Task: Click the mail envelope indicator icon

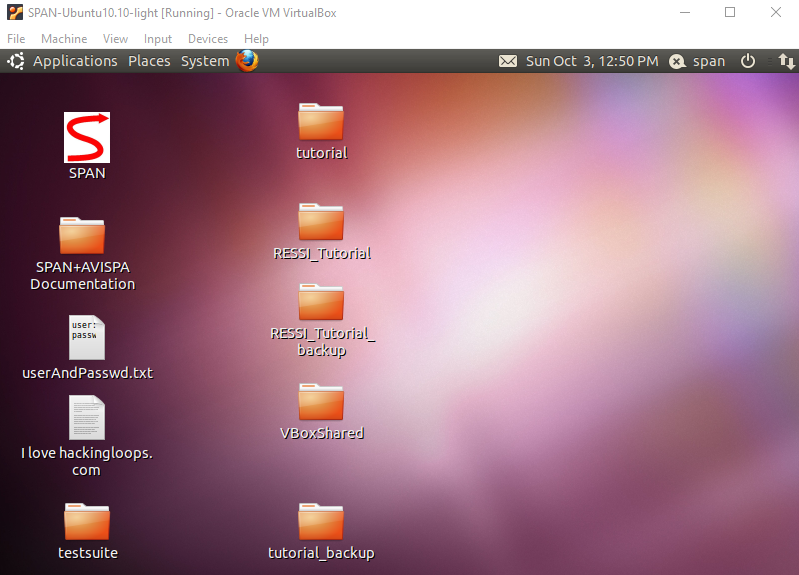Action: click(508, 61)
